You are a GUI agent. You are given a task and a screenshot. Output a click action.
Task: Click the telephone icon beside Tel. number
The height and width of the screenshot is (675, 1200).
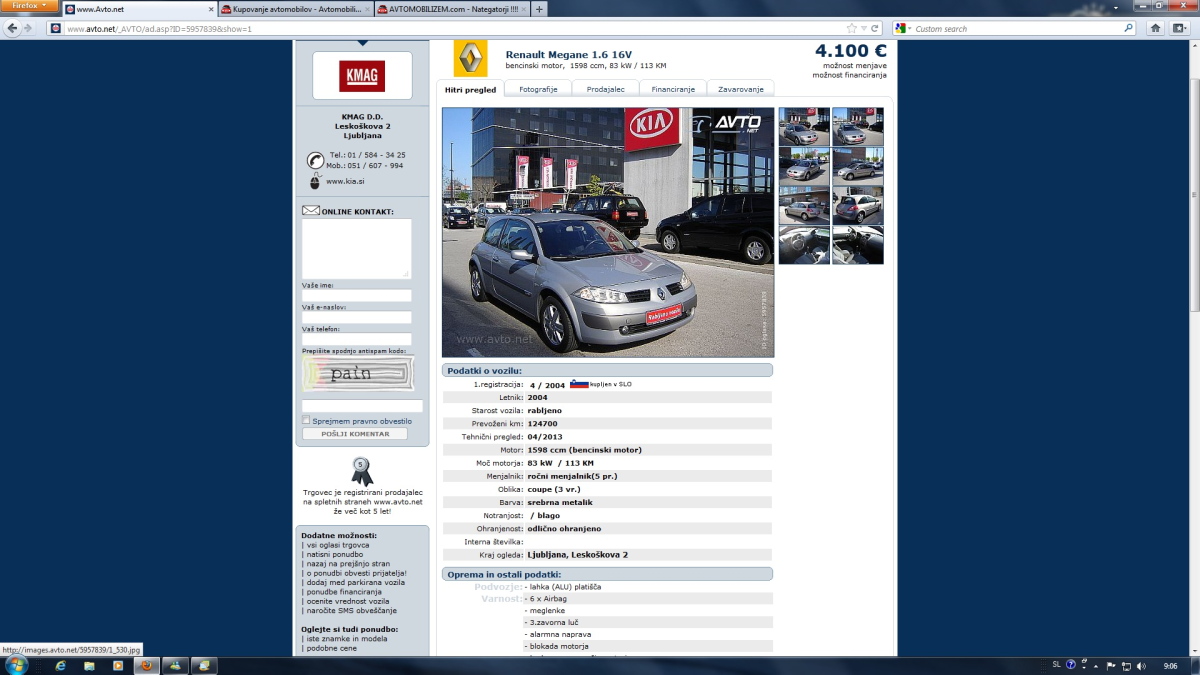point(315,160)
